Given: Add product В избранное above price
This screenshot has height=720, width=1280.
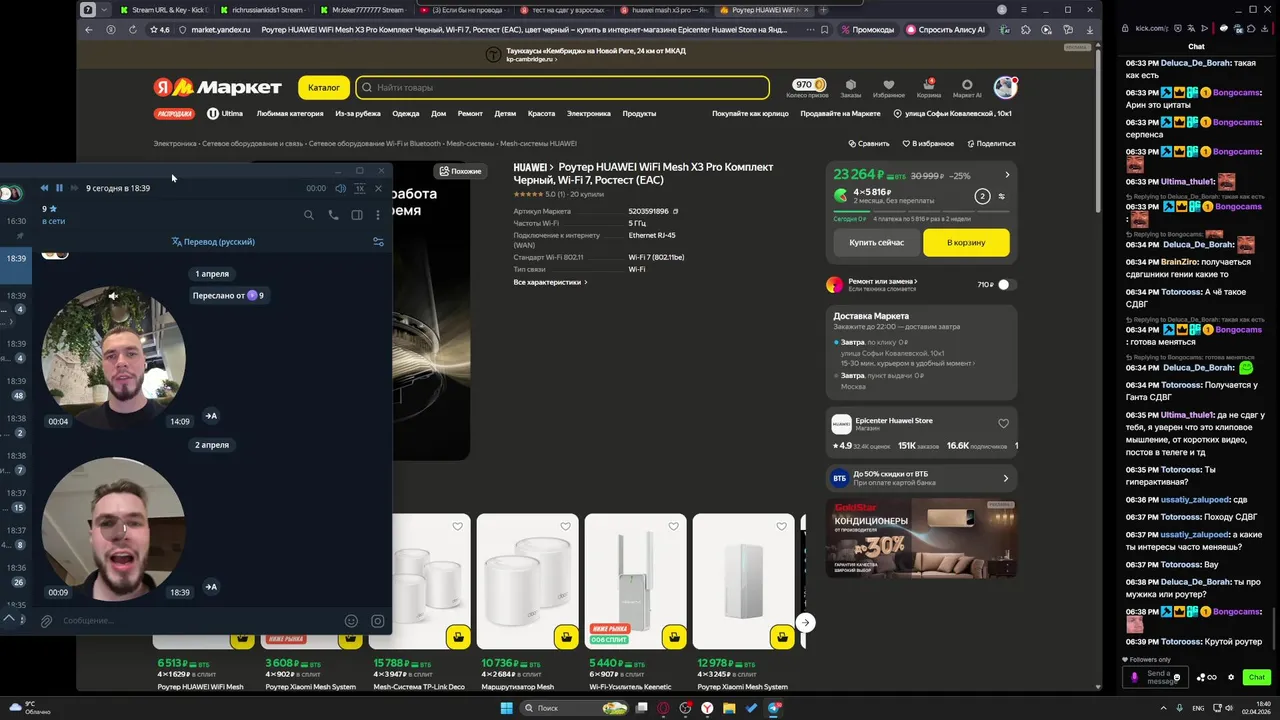Looking at the screenshot, I should [927, 144].
